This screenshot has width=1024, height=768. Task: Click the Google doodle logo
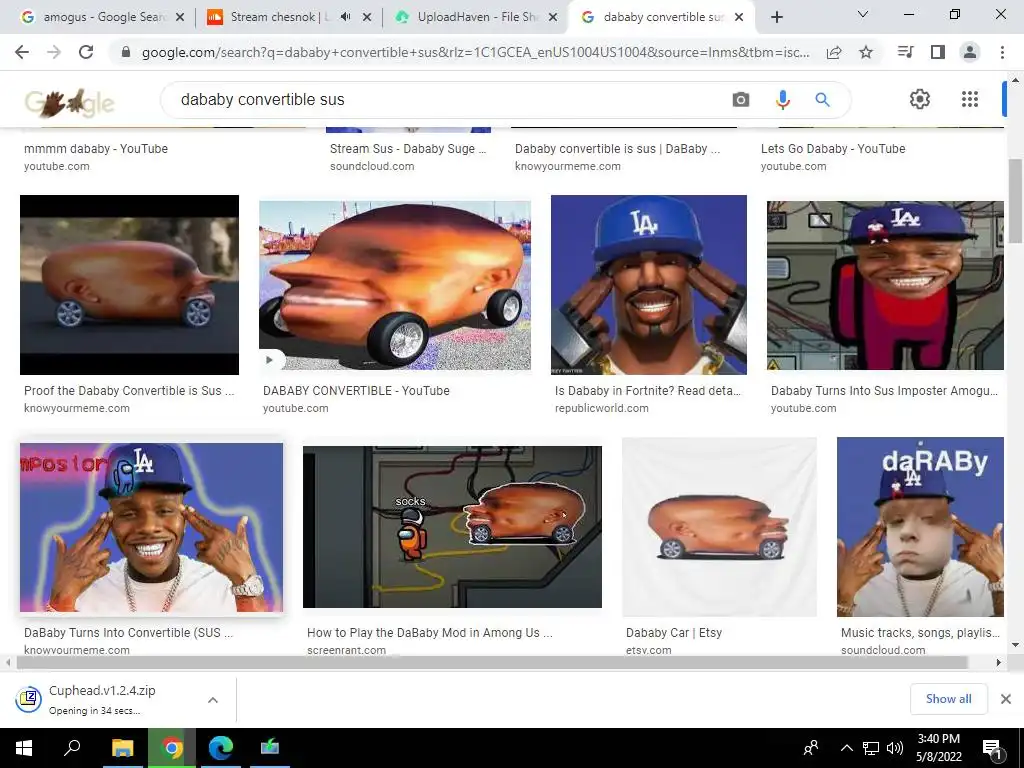point(69,103)
